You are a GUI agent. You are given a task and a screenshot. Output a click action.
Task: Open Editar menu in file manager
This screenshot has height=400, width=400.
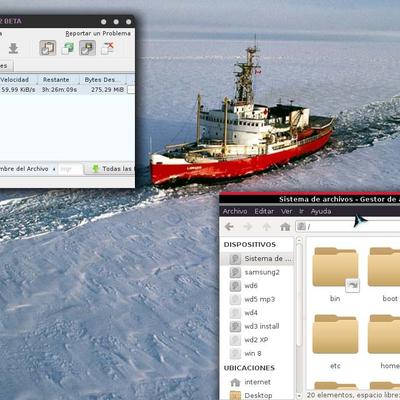[x=264, y=211]
